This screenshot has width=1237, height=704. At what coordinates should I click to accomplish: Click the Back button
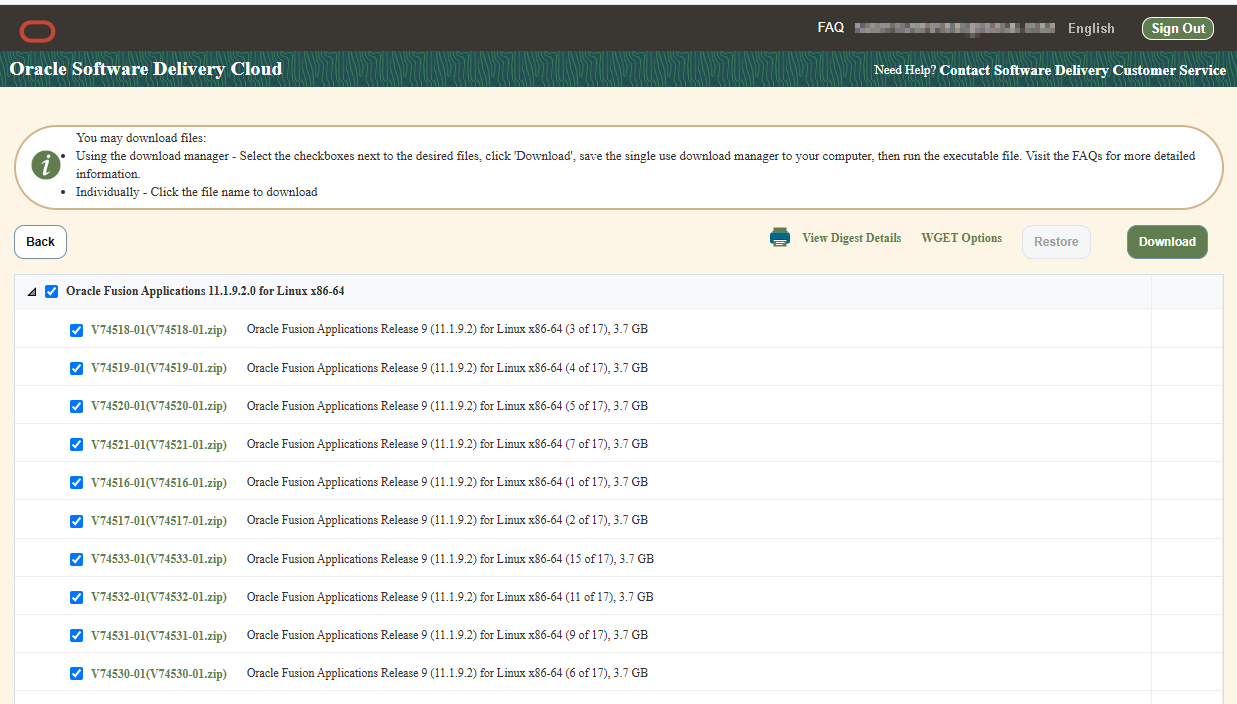coord(40,242)
